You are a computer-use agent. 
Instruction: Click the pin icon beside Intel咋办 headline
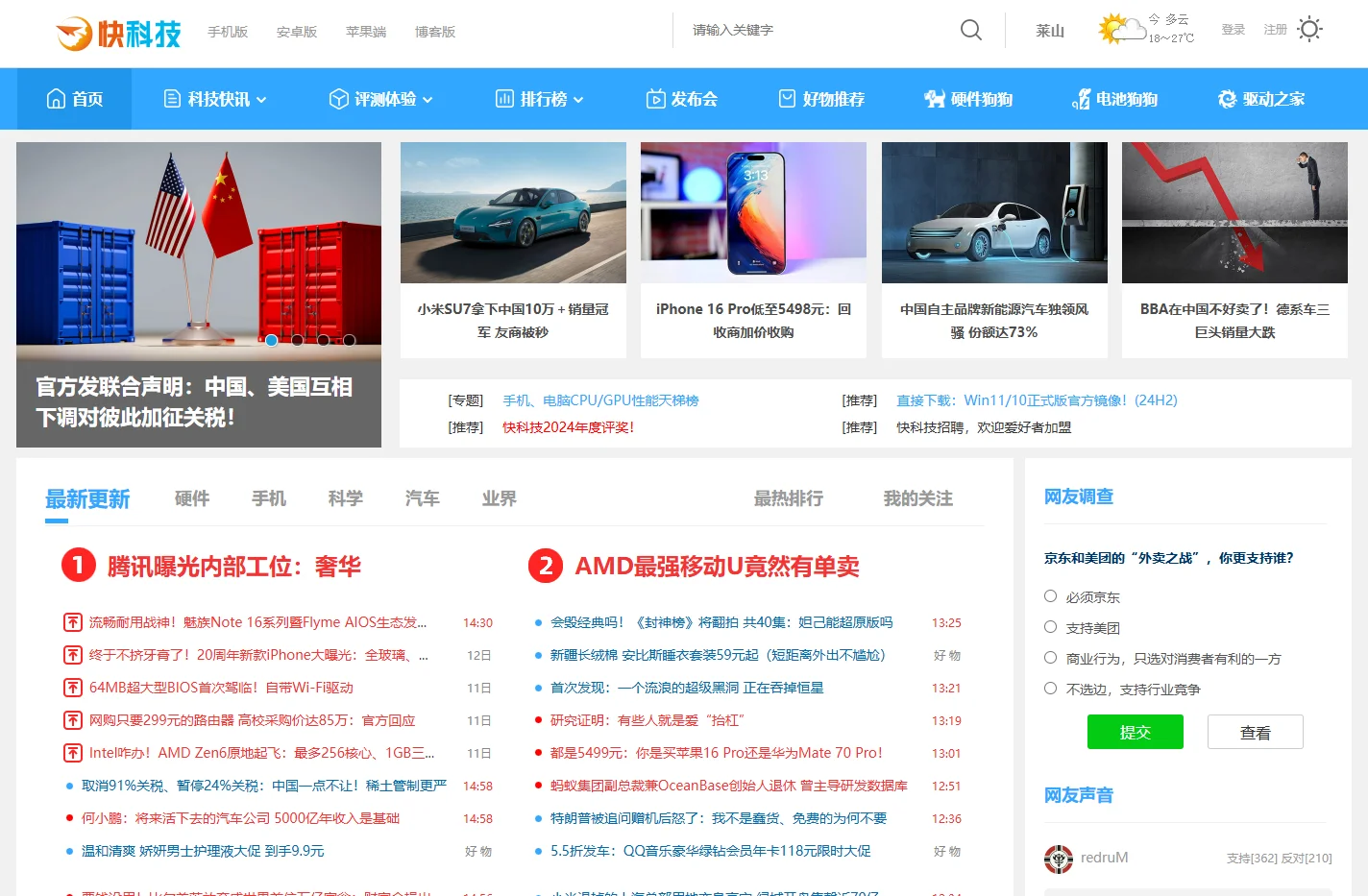72,753
